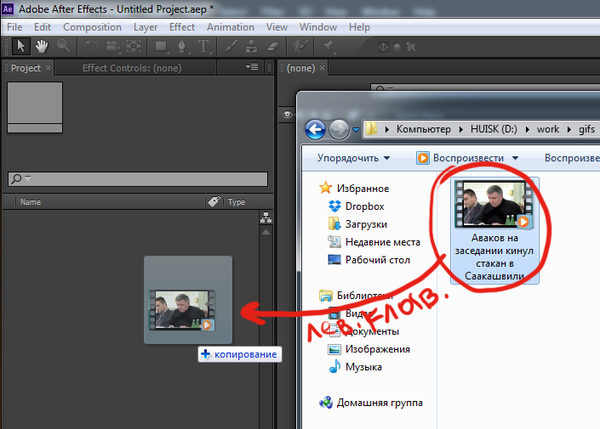The image size is (600, 429).
Task: Expand the arrow after Компьютер in path
Action: click(461, 129)
